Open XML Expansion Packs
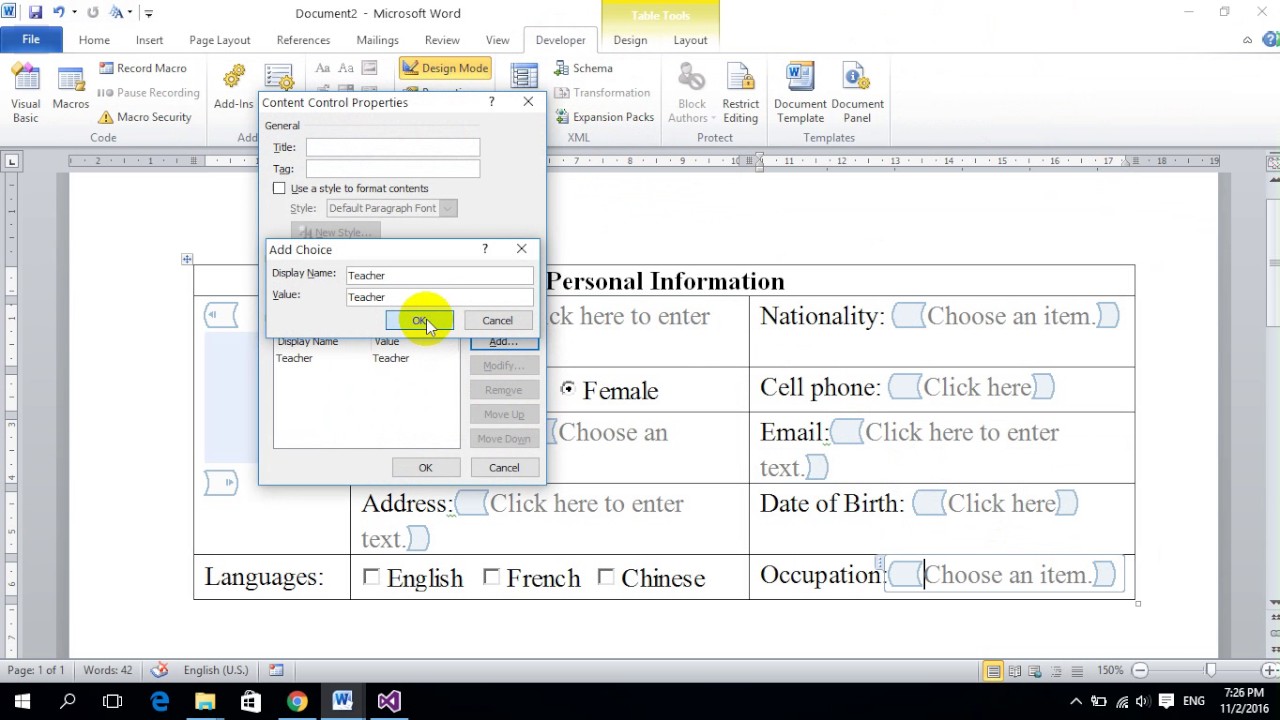This screenshot has height=720, width=1280. click(x=604, y=117)
